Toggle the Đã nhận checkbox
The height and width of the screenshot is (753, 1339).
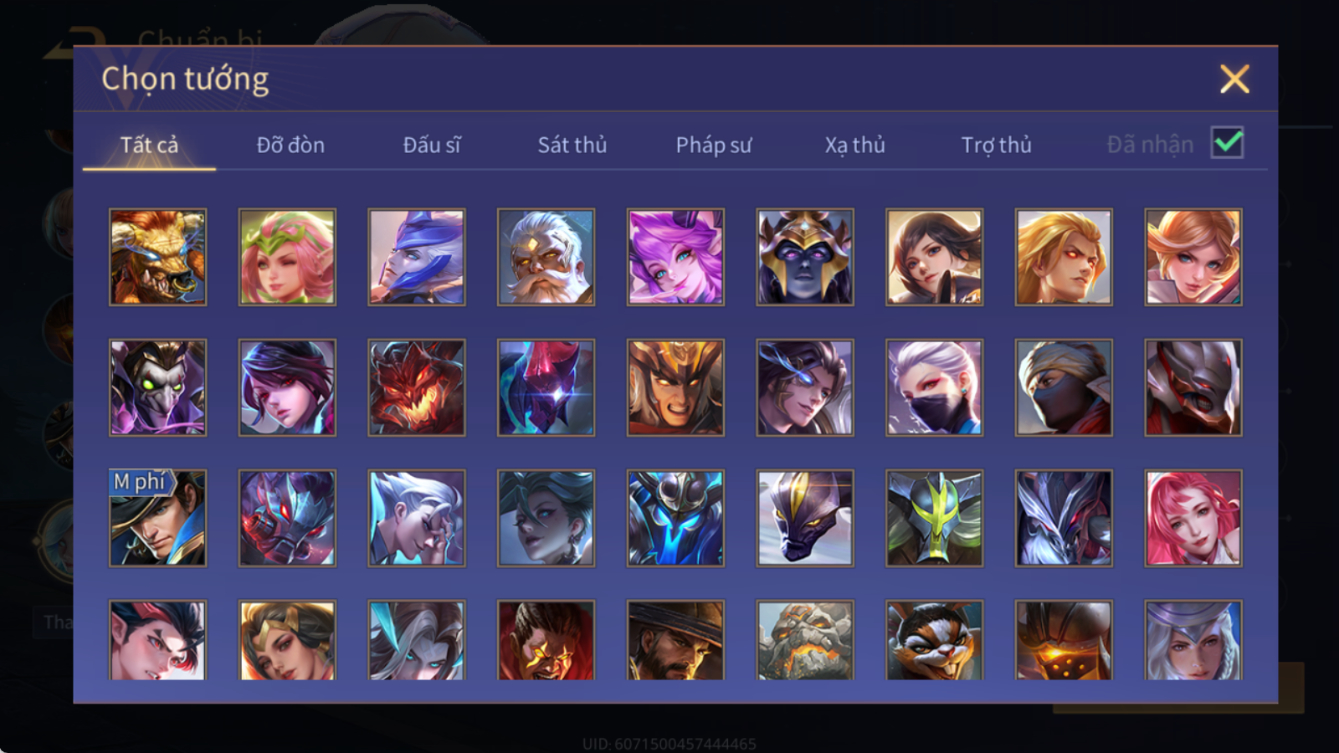click(1227, 143)
